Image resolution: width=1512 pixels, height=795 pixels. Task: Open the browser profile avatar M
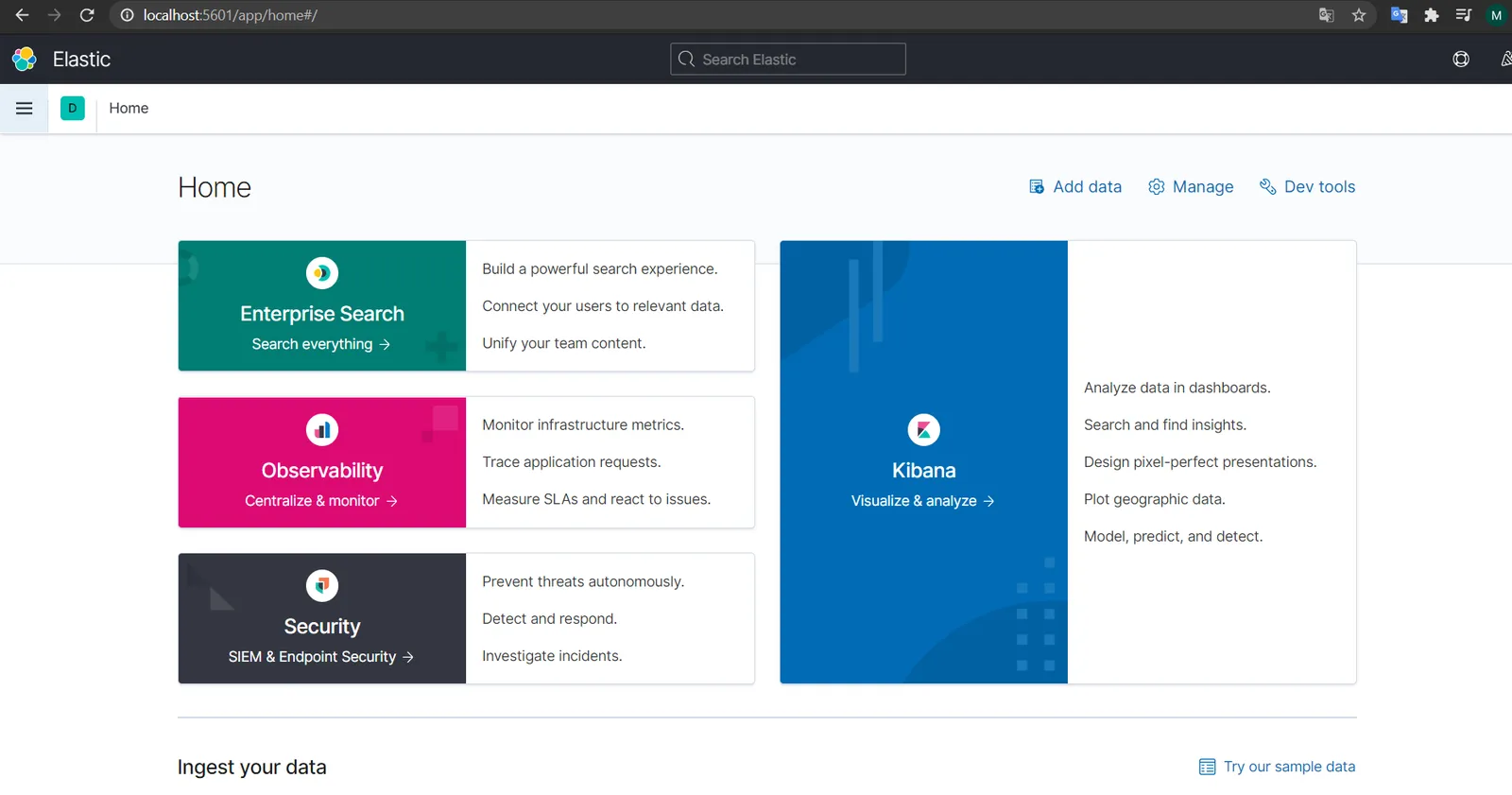click(x=1496, y=15)
